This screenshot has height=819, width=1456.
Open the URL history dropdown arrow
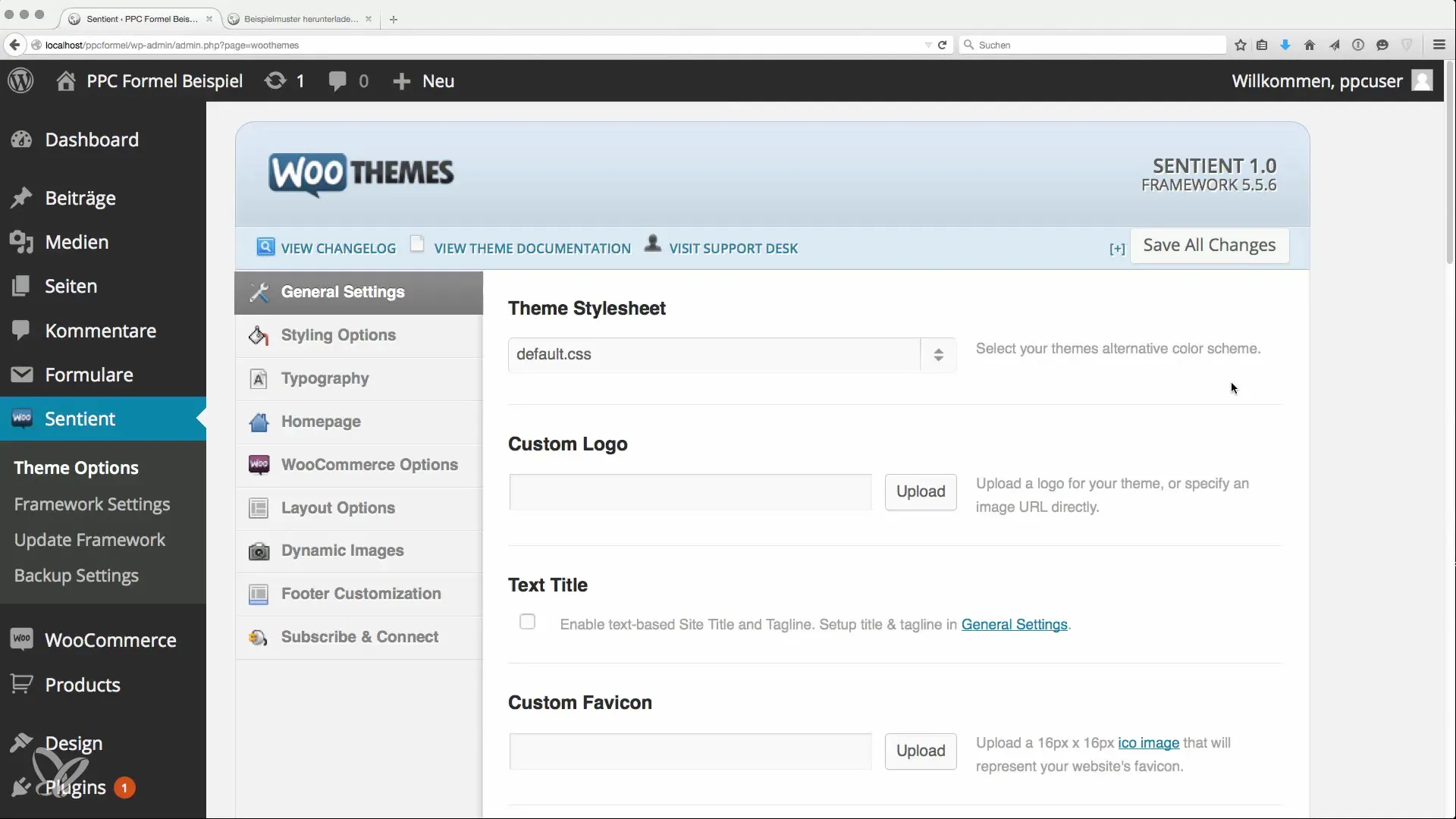[x=928, y=45]
